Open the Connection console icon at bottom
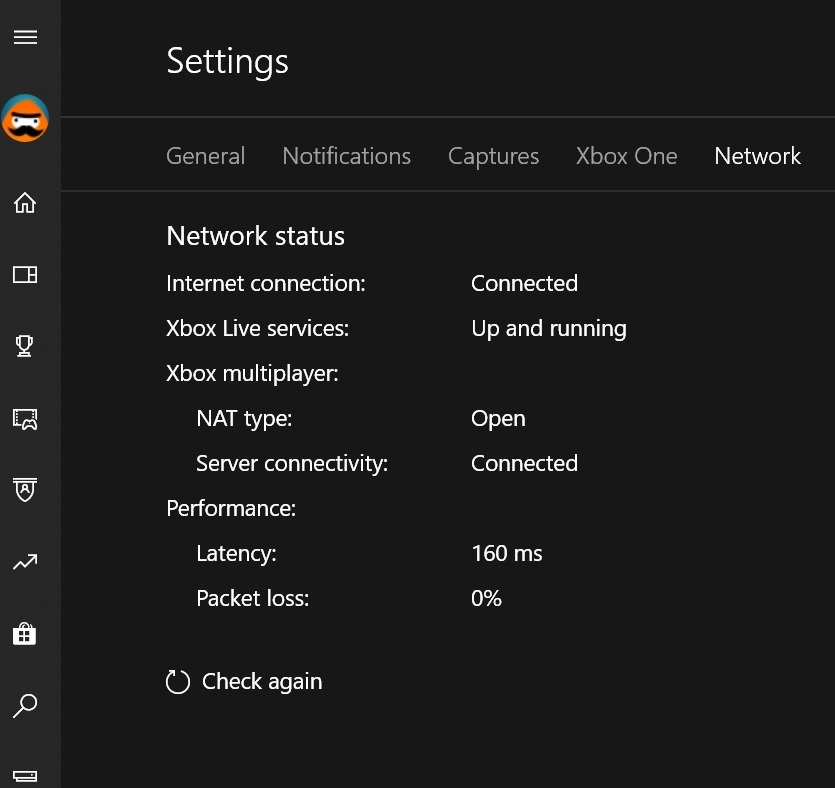 tap(25, 775)
